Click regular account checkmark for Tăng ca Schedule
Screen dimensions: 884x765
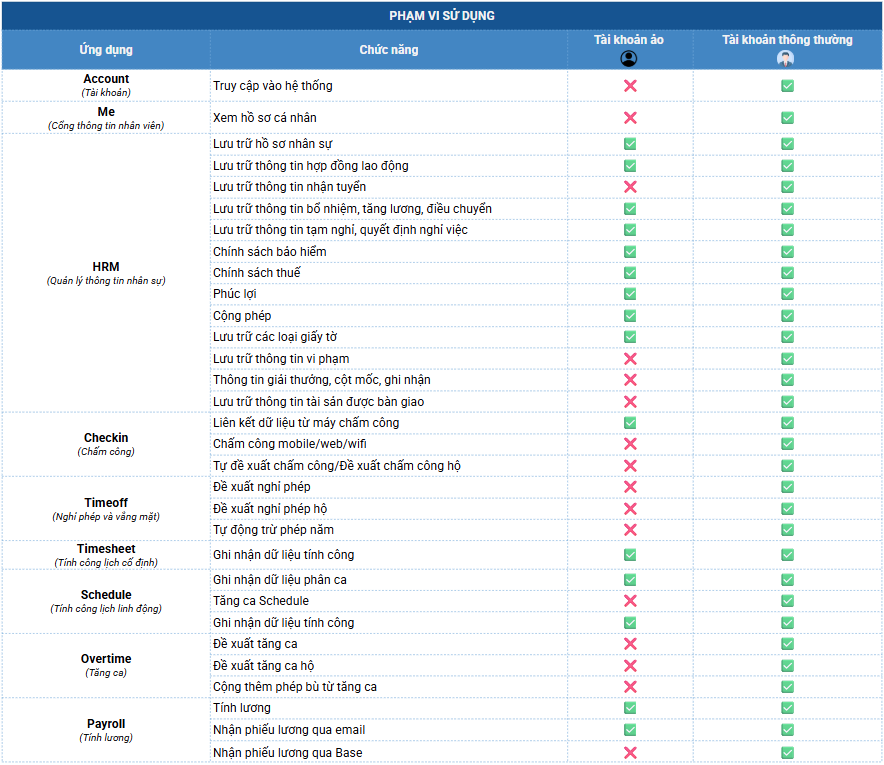(x=788, y=601)
